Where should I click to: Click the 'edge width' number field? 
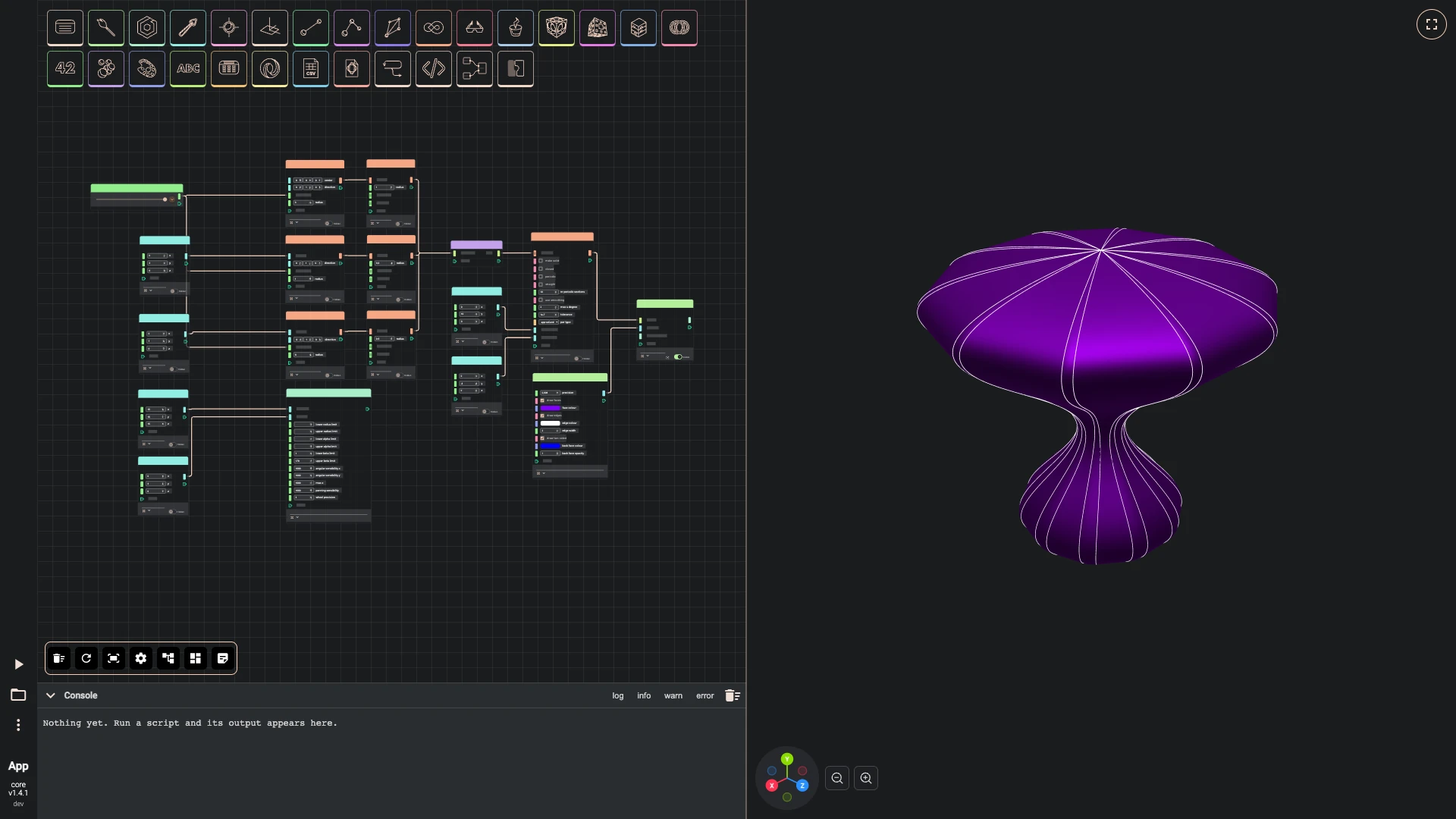pos(550,431)
